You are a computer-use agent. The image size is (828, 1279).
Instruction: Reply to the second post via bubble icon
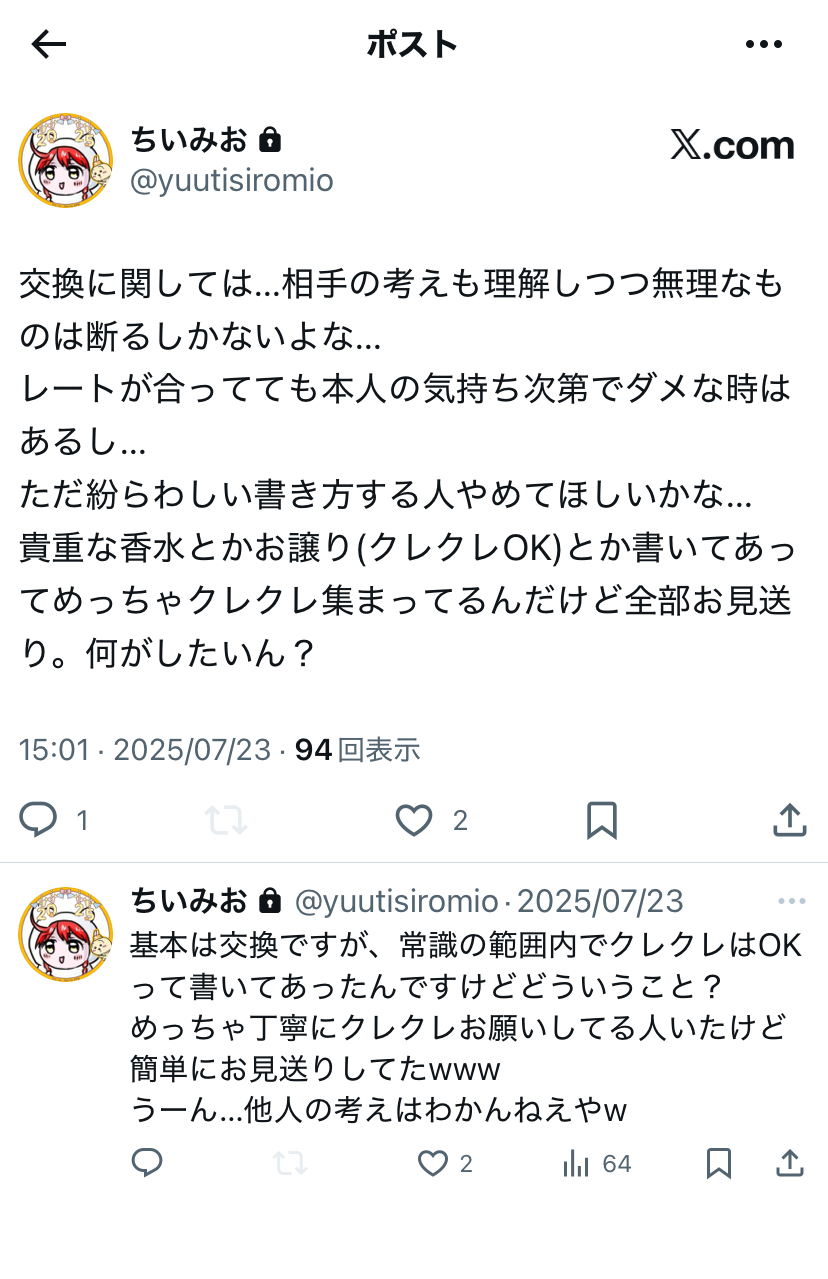tap(147, 1163)
